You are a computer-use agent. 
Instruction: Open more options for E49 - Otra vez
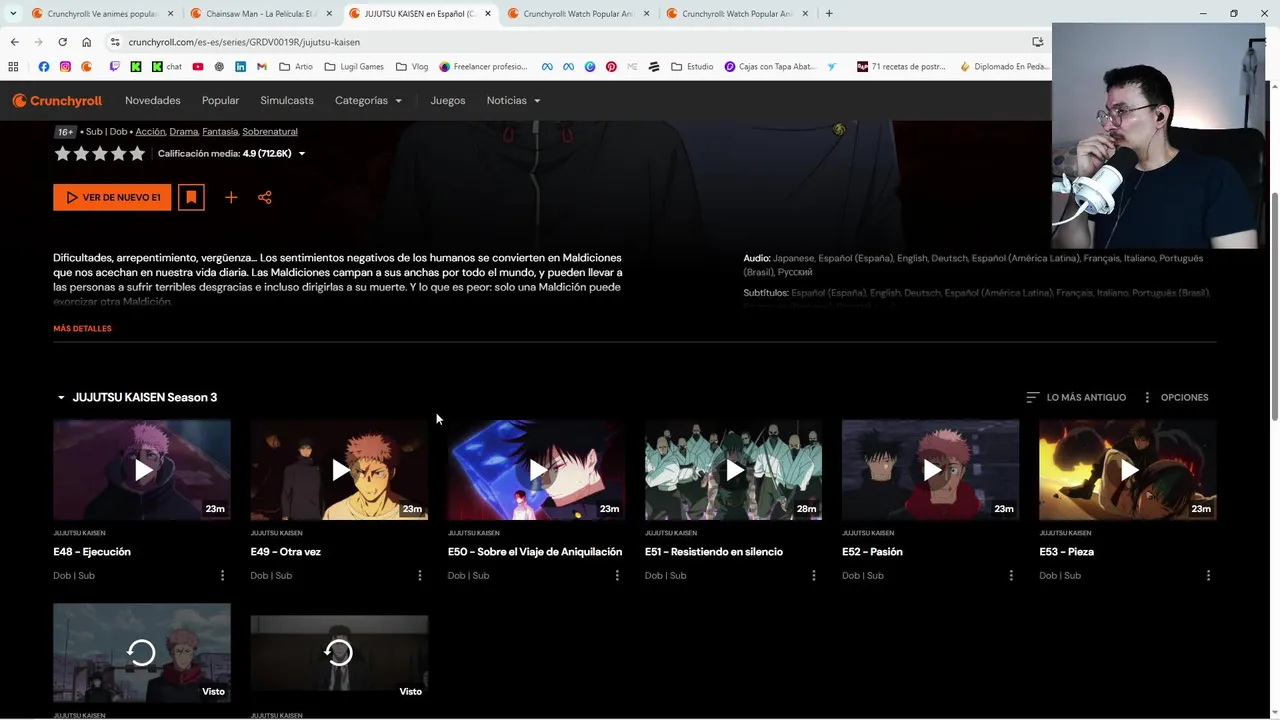(419, 575)
